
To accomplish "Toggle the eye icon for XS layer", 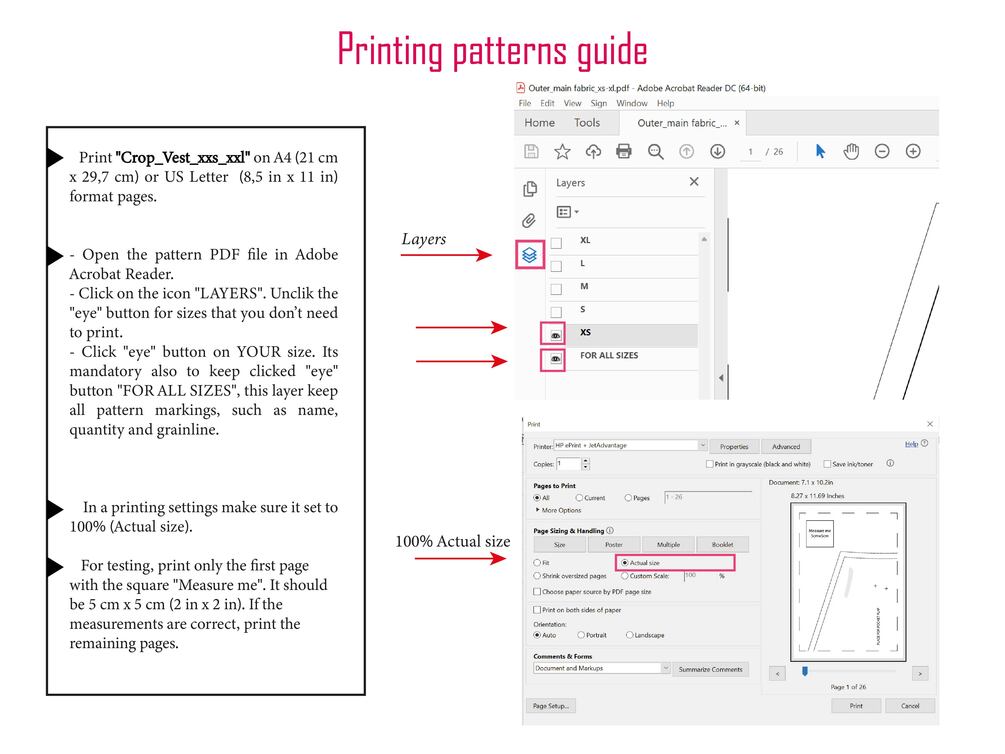I will [x=556, y=335].
